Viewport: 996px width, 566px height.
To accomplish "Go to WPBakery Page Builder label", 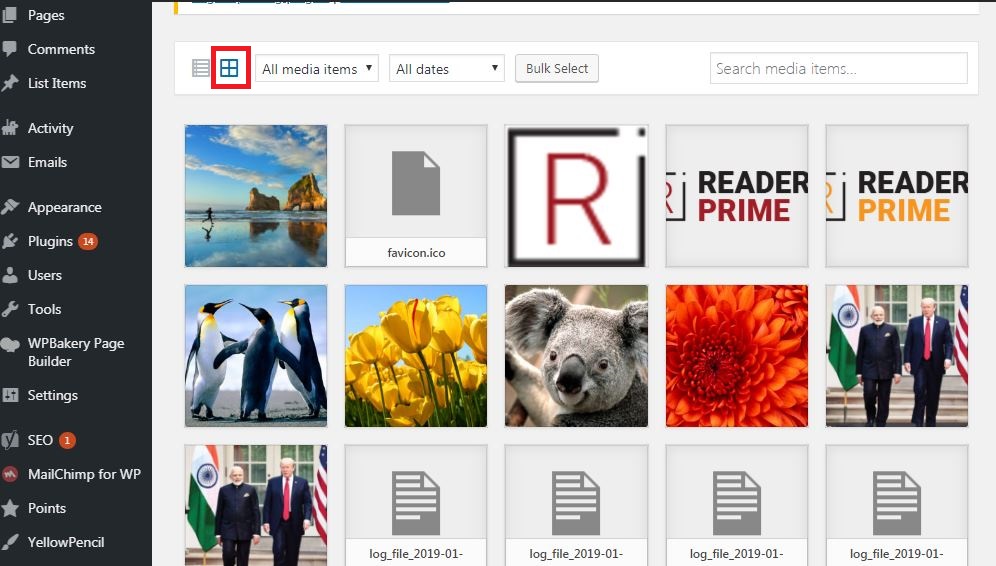I will point(76,352).
